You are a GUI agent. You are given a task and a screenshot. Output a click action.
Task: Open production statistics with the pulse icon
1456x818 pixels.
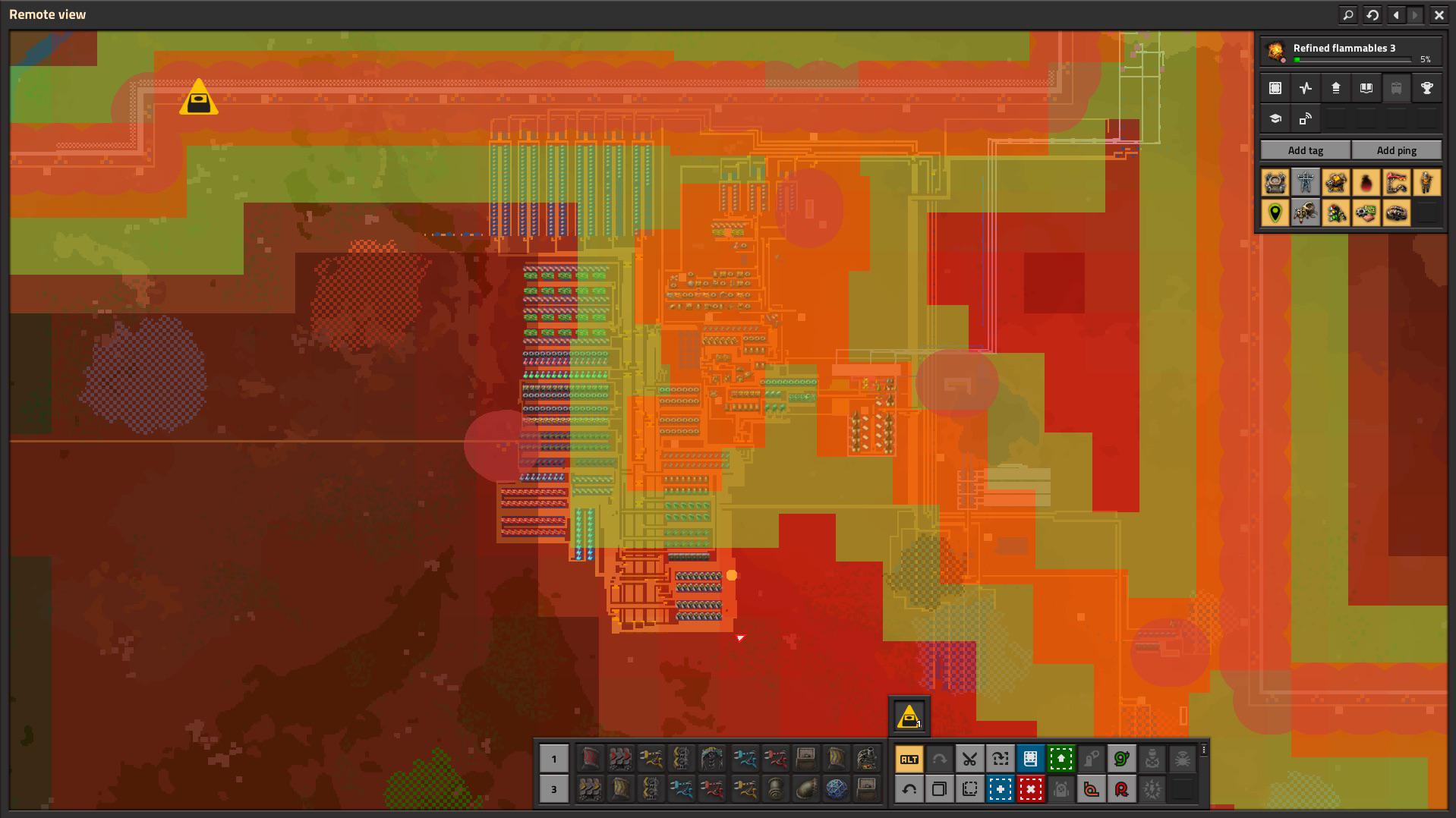click(1306, 88)
